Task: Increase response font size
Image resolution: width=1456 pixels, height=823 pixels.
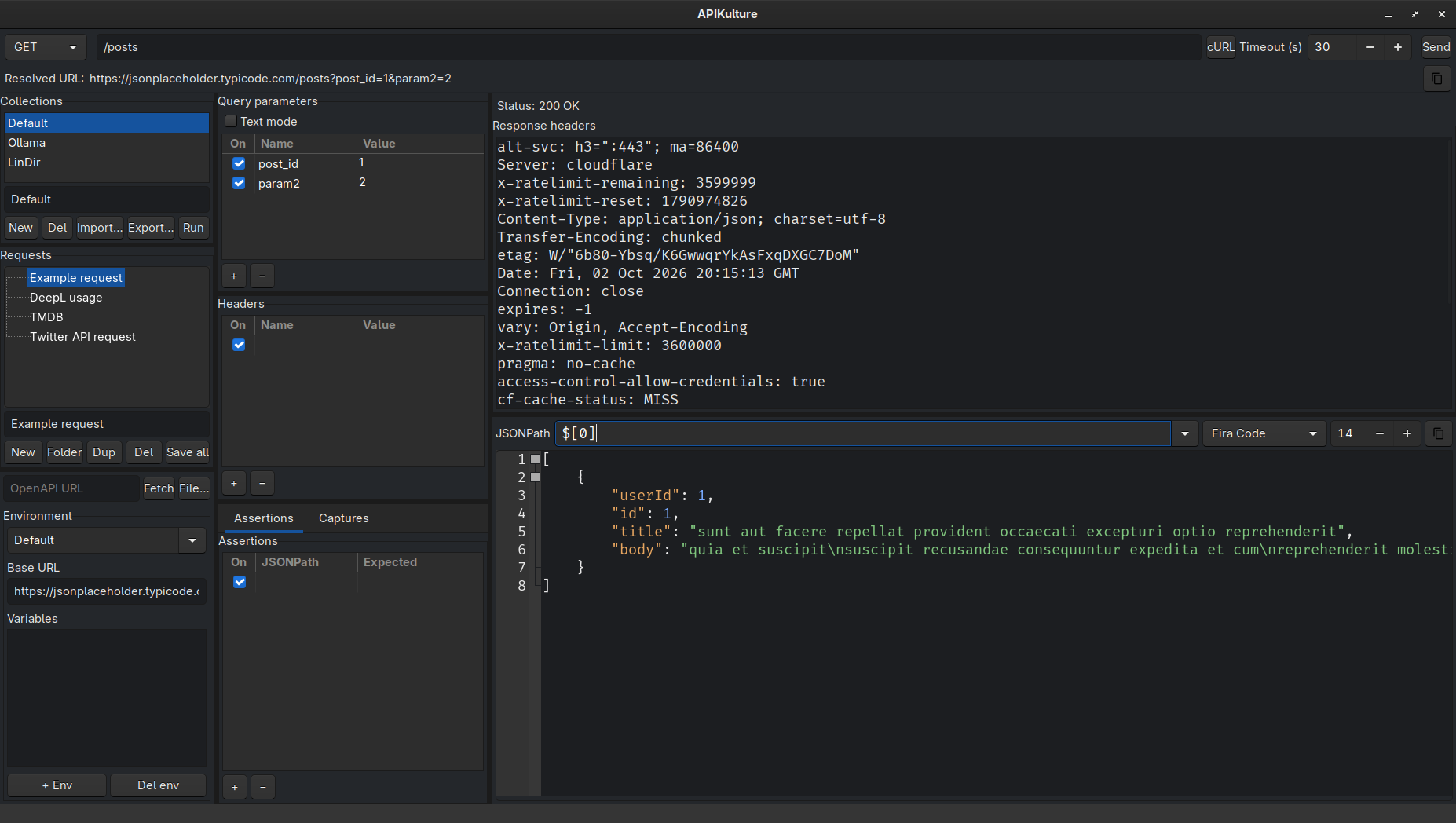Action: point(1407,433)
